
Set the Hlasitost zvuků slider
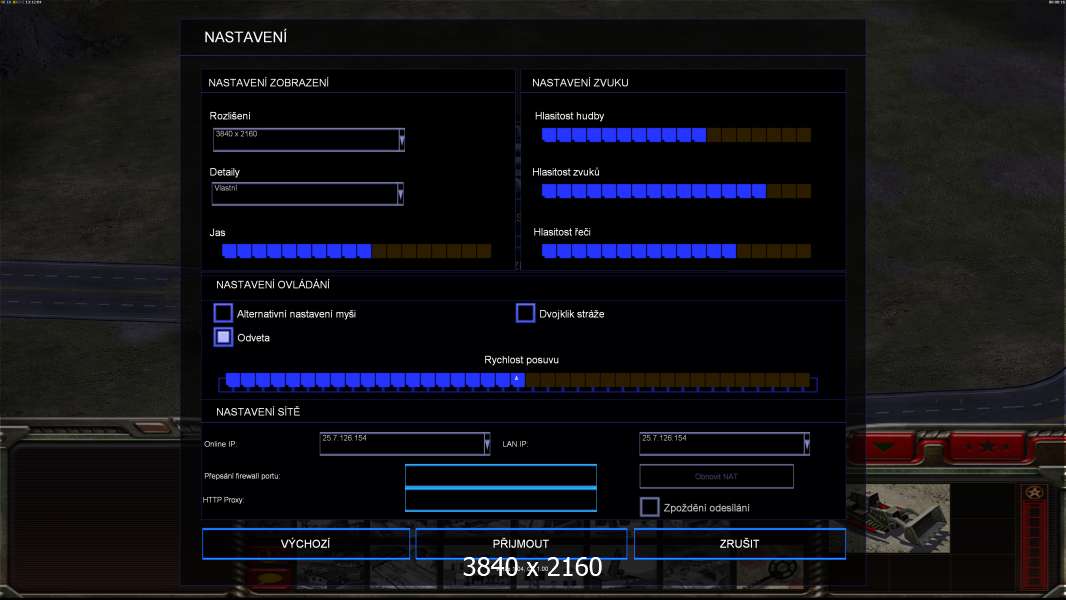(x=676, y=191)
